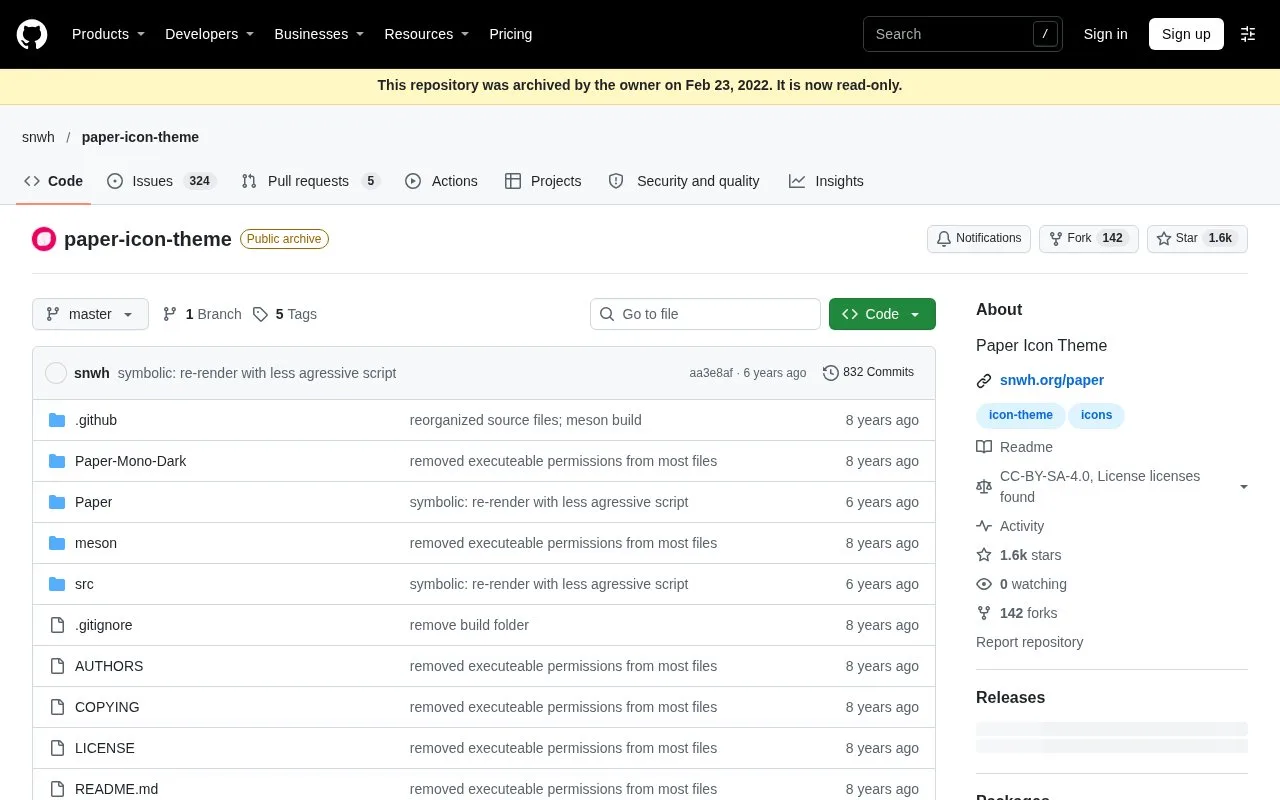Click the Go to file search box
Image resolution: width=1280 pixels, height=800 pixels.
coord(705,314)
